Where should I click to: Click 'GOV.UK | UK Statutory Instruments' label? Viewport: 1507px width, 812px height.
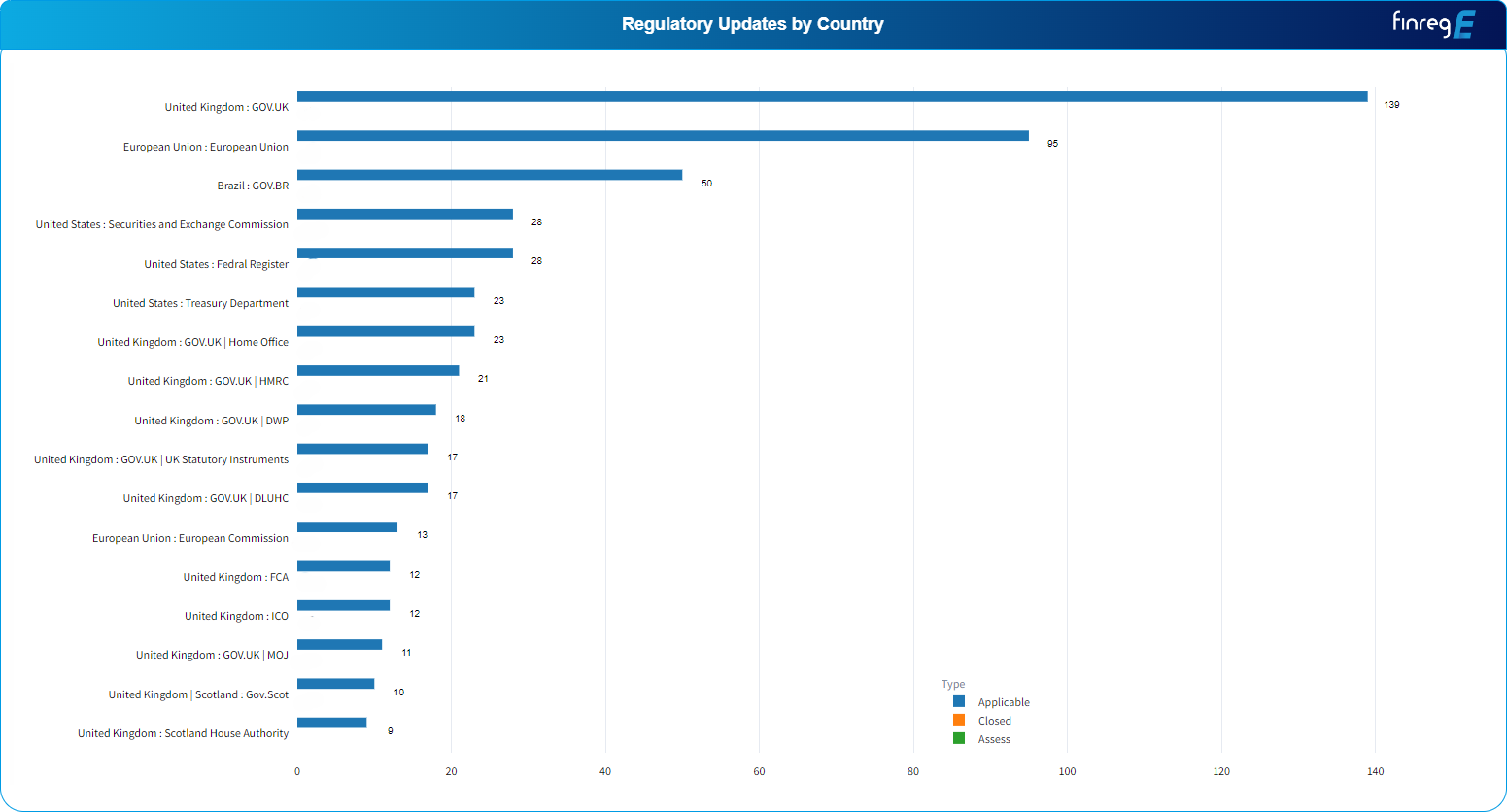[204, 459]
